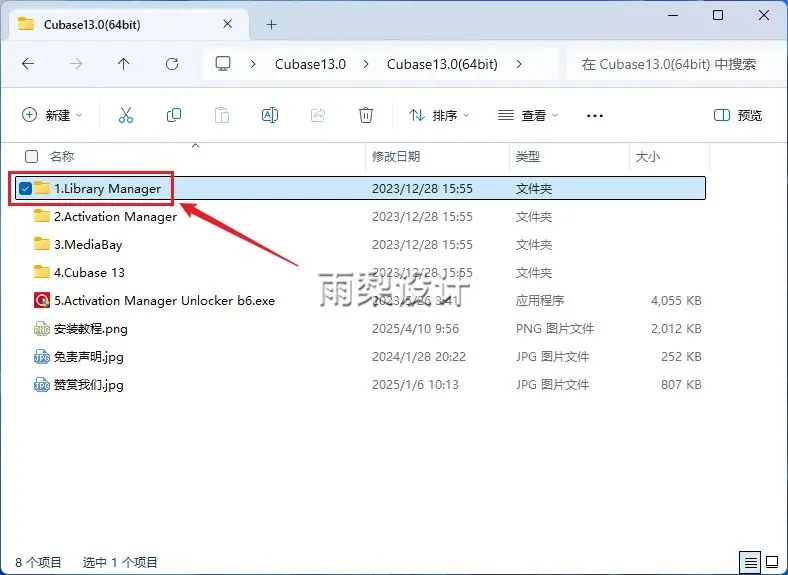Click the Share icon in the toolbar

(x=318, y=115)
